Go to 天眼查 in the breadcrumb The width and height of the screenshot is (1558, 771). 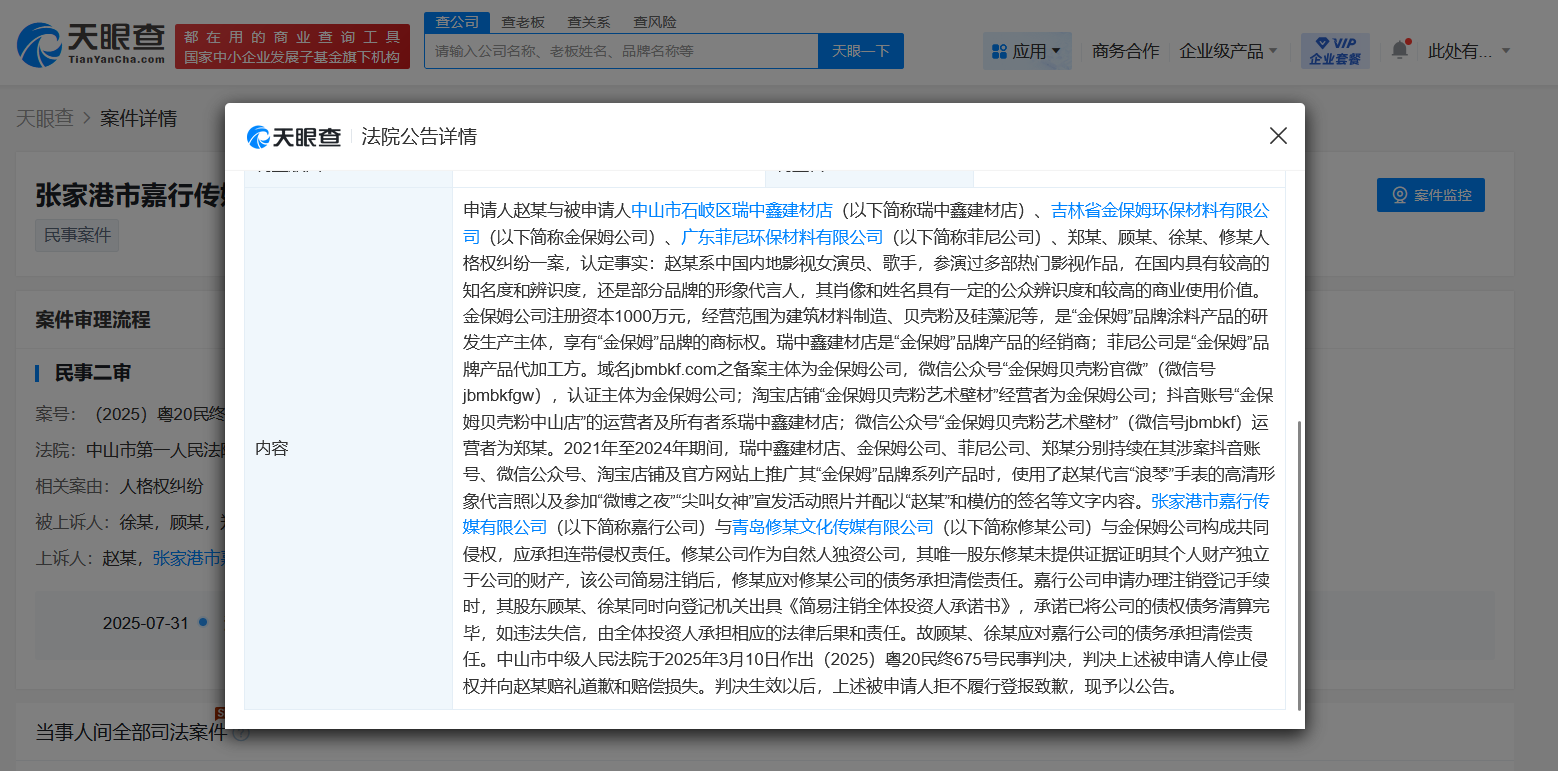pyautogui.click(x=45, y=118)
